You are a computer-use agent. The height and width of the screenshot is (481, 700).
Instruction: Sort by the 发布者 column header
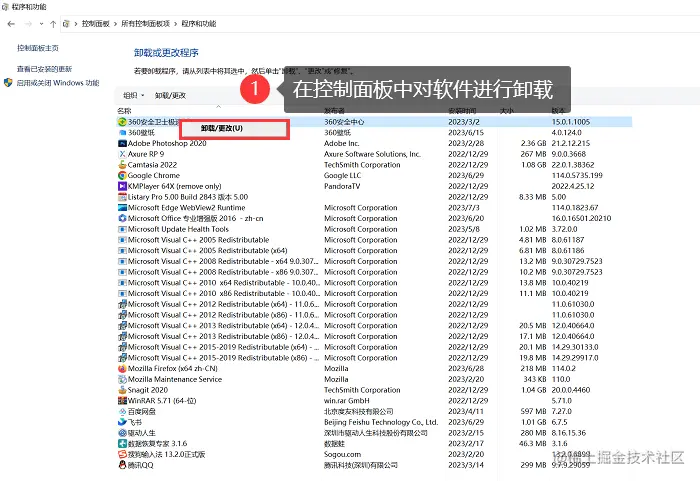tap(334, 110)
